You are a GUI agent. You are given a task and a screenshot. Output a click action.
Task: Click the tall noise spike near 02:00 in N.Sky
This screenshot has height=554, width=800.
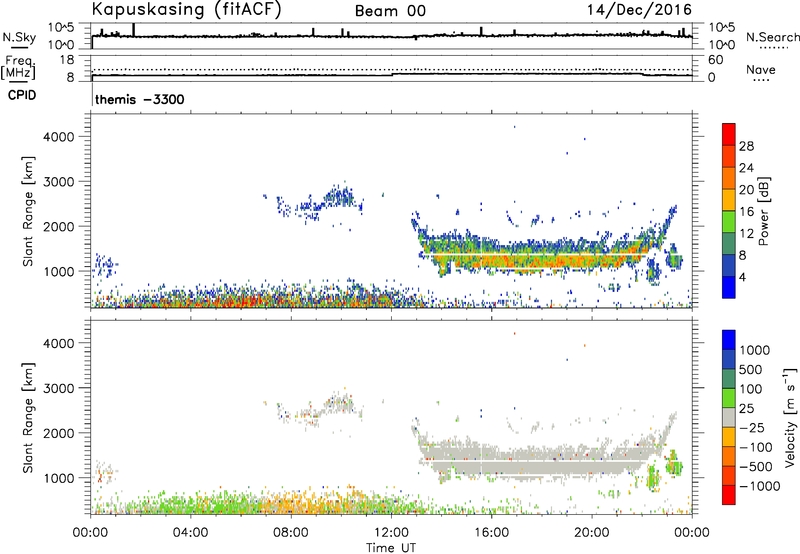point(134,30)
